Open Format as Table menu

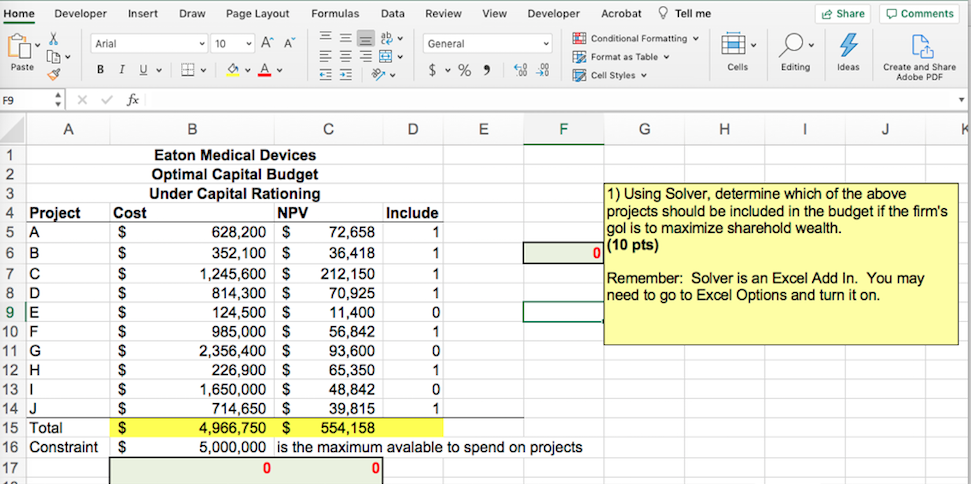point(622,57)
